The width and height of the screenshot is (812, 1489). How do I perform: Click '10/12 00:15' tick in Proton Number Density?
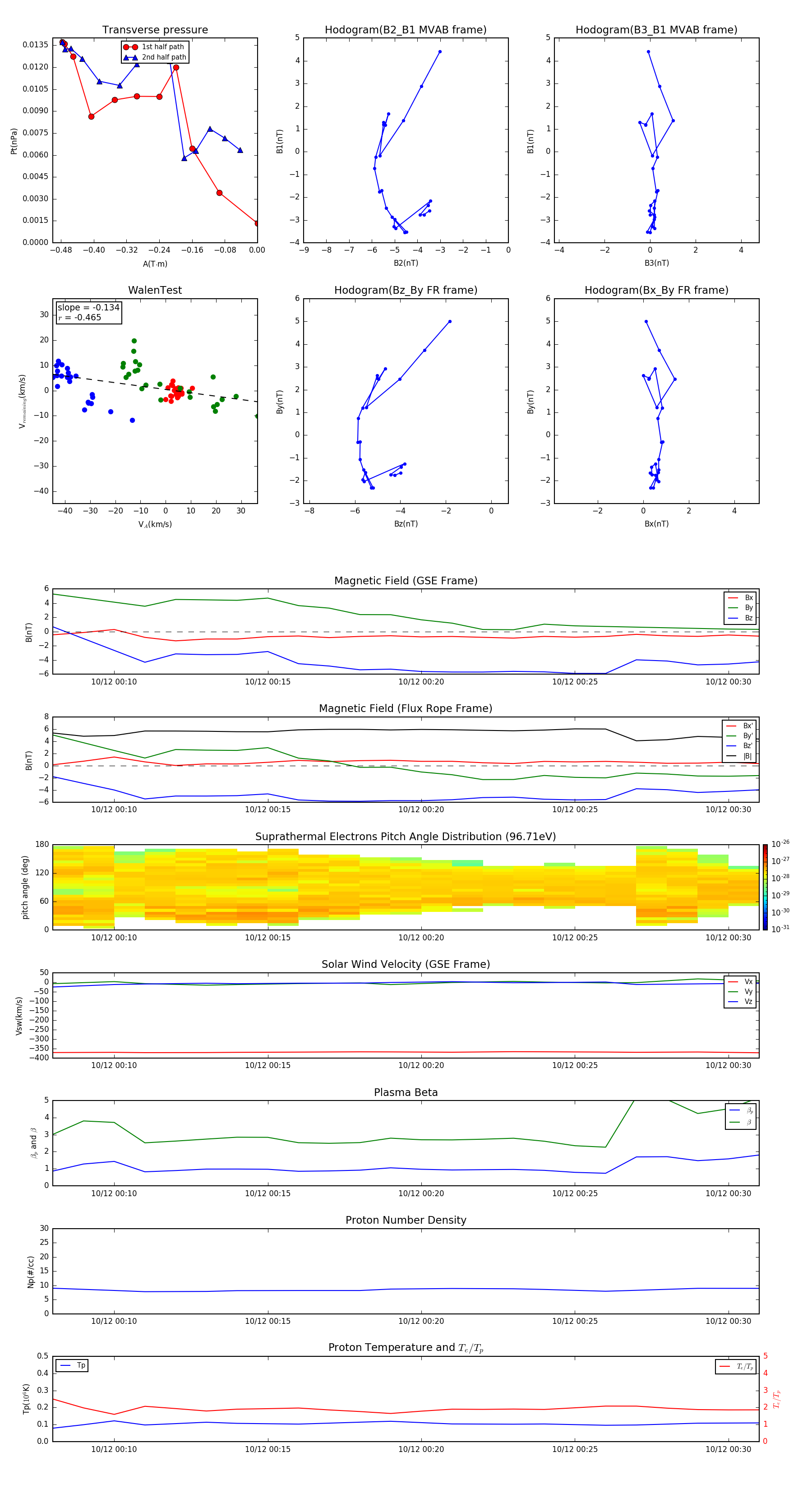[x=268, y=1321]
